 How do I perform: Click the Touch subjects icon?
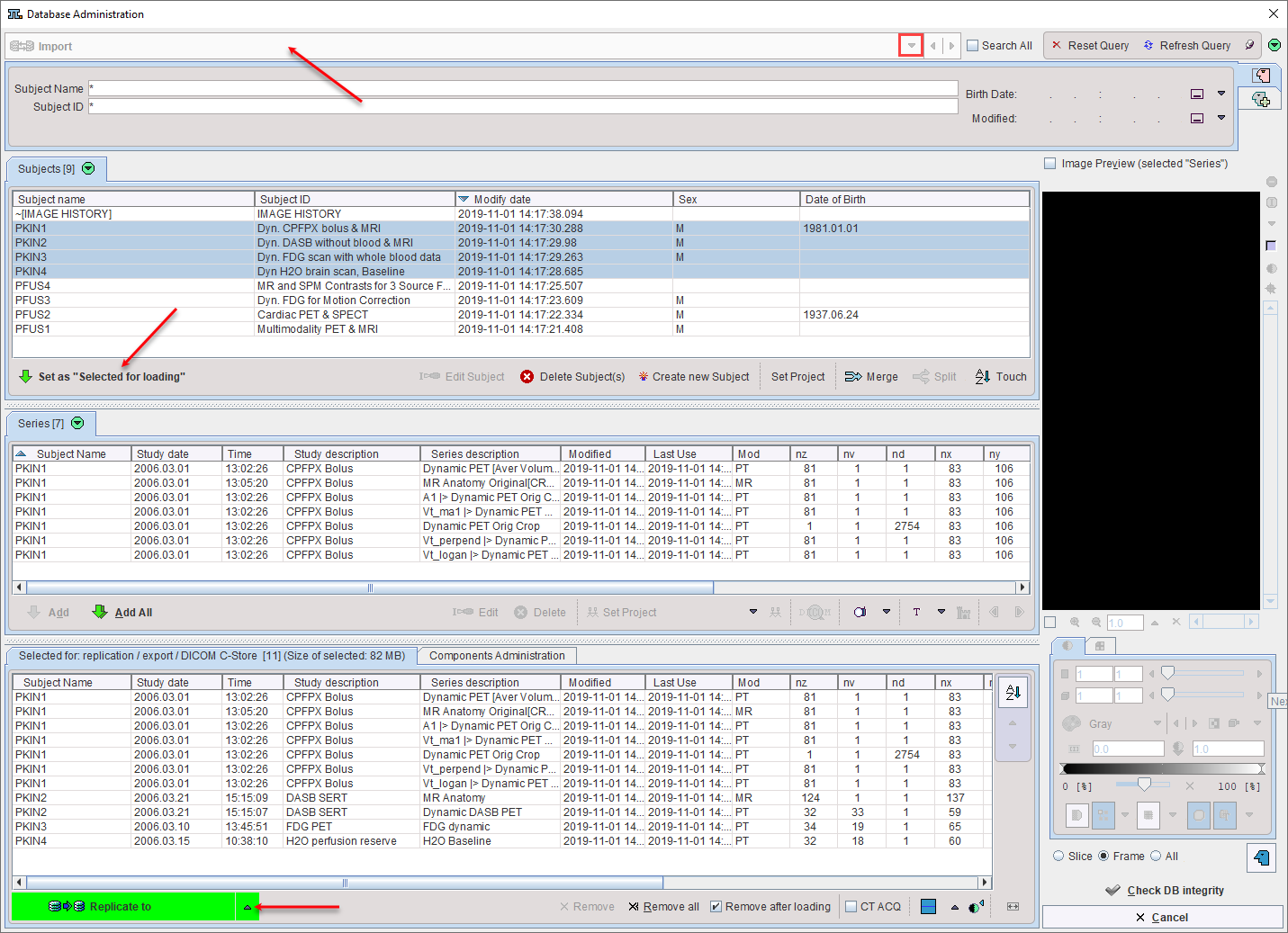point(983,376)
